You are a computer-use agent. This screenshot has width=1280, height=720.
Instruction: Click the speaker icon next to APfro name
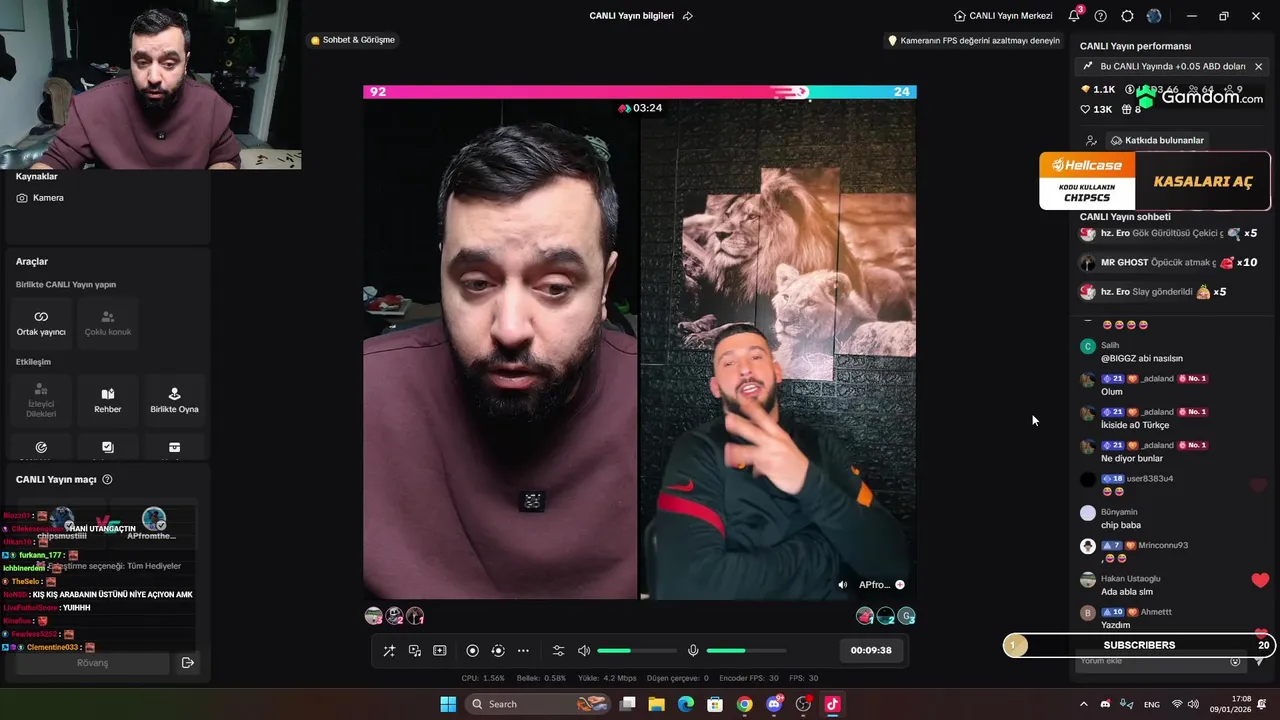click(843, 585)
